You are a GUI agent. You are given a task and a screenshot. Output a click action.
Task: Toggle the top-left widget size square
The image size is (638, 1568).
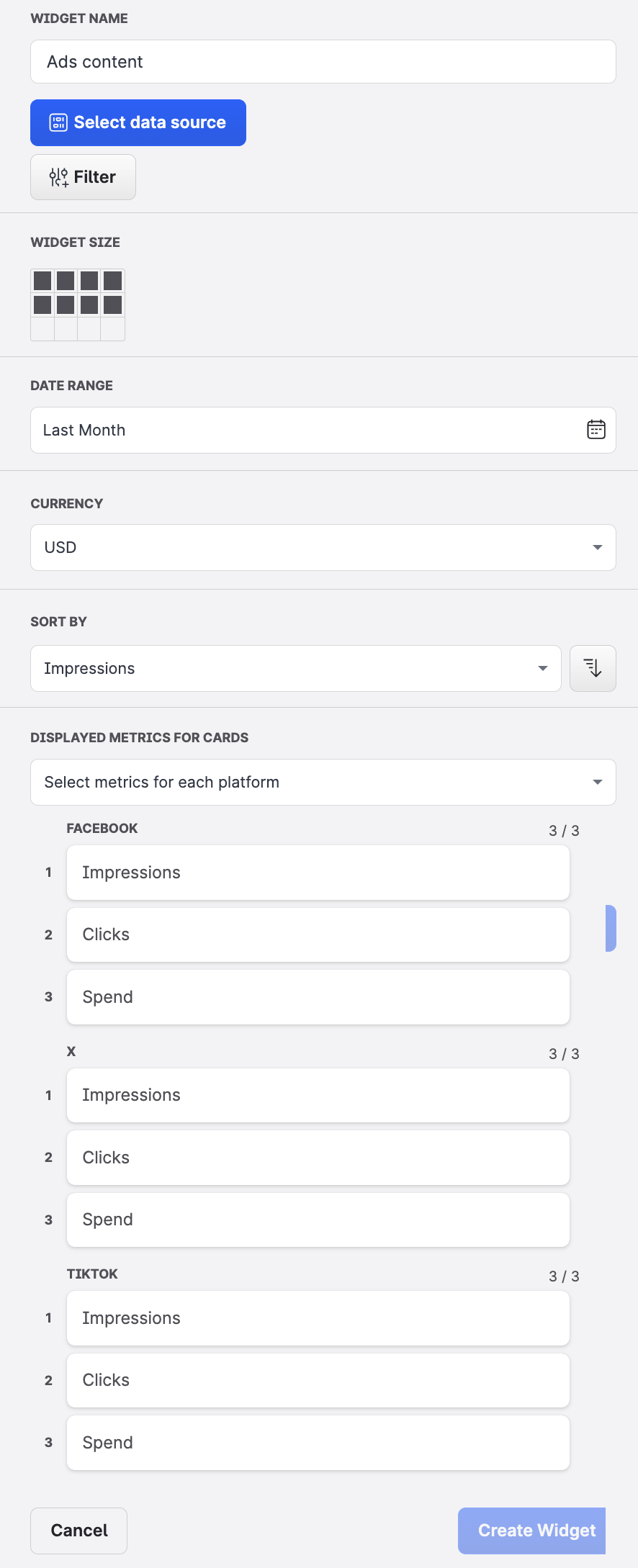42,280
